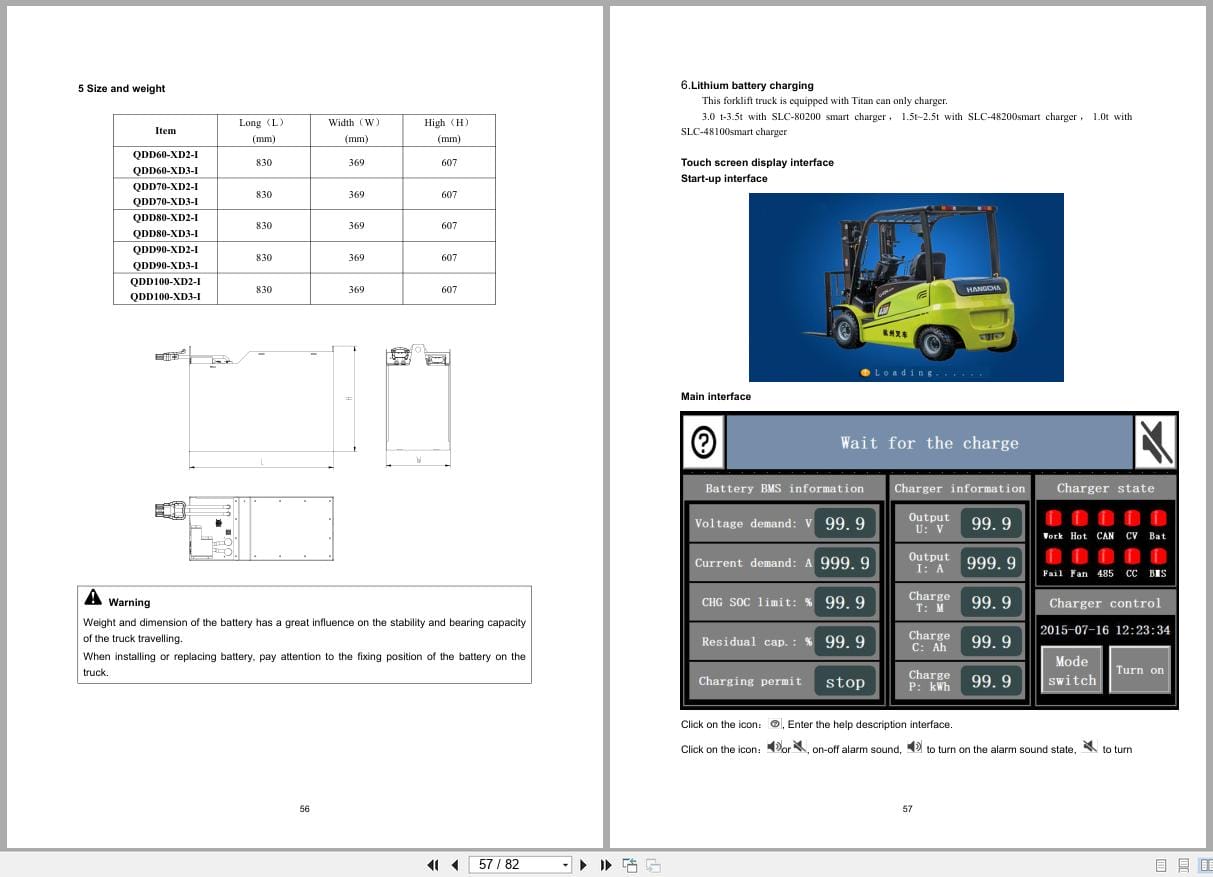The height and width of the screenshot is (877, 1213).
Task: Click the Warning heading in the warning box
Action: coord(129,603)
